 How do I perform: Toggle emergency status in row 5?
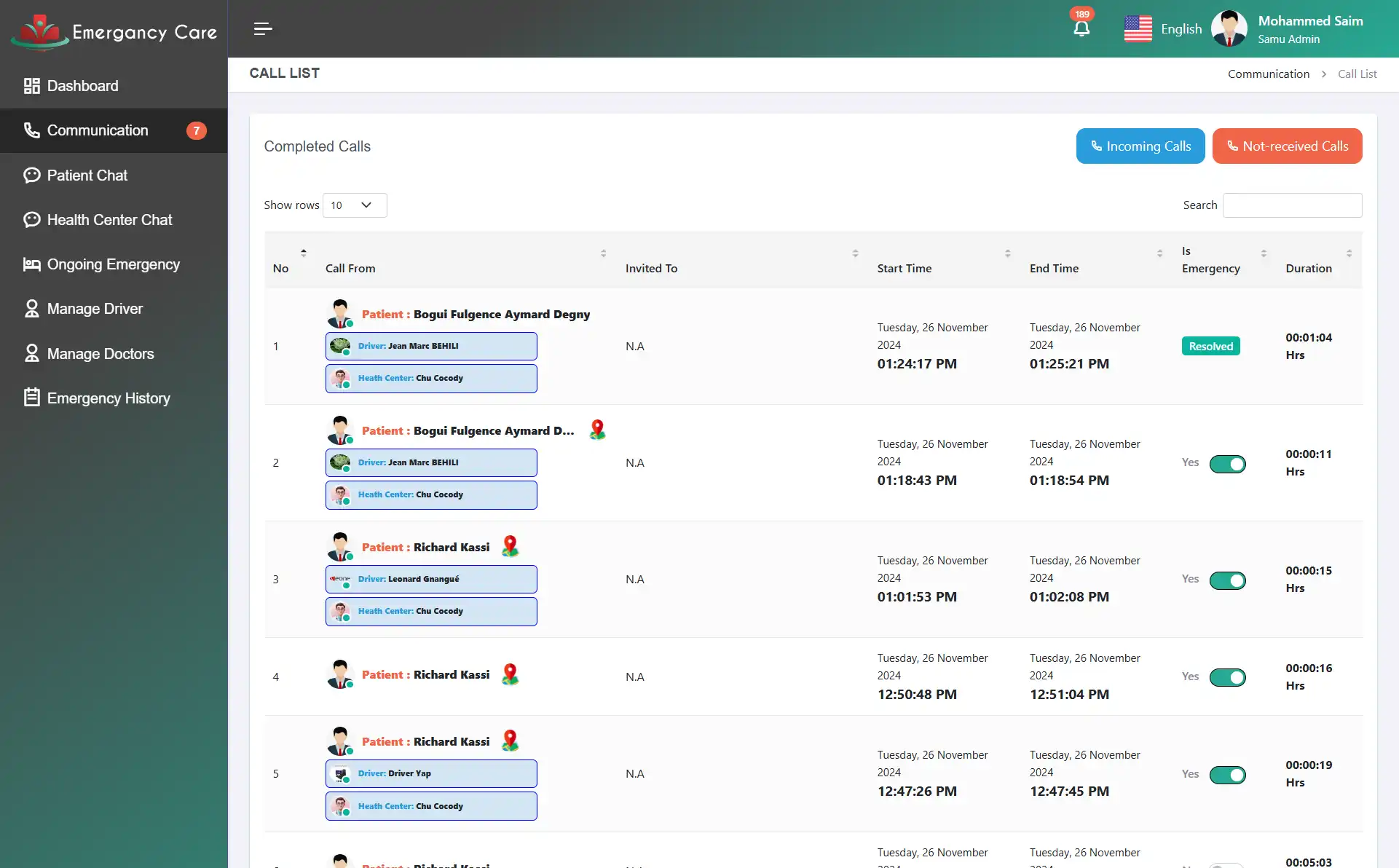pyautogui.click(x=1228, y=775)
